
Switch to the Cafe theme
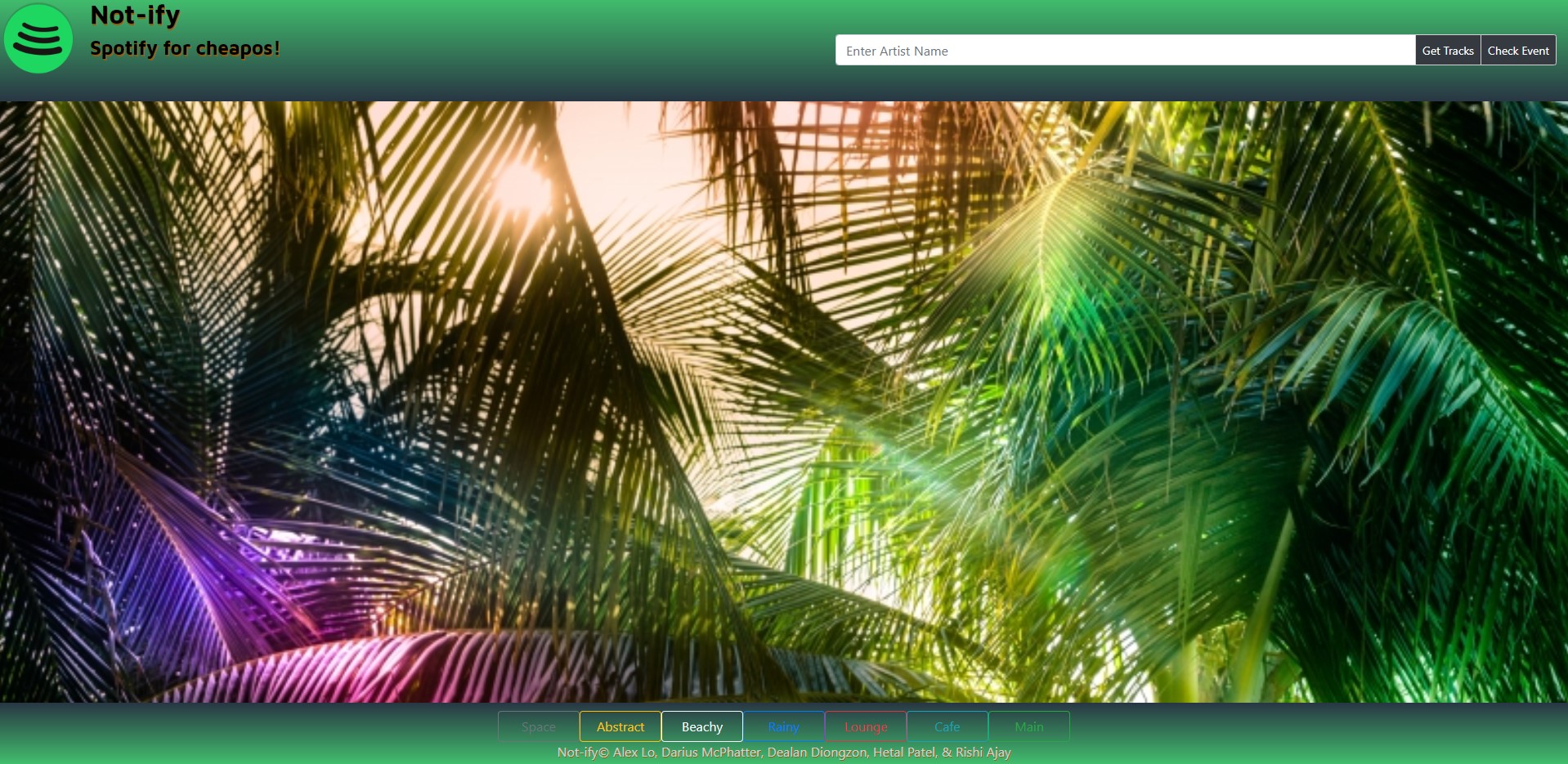pyautogui.click(x=947, y=726)
